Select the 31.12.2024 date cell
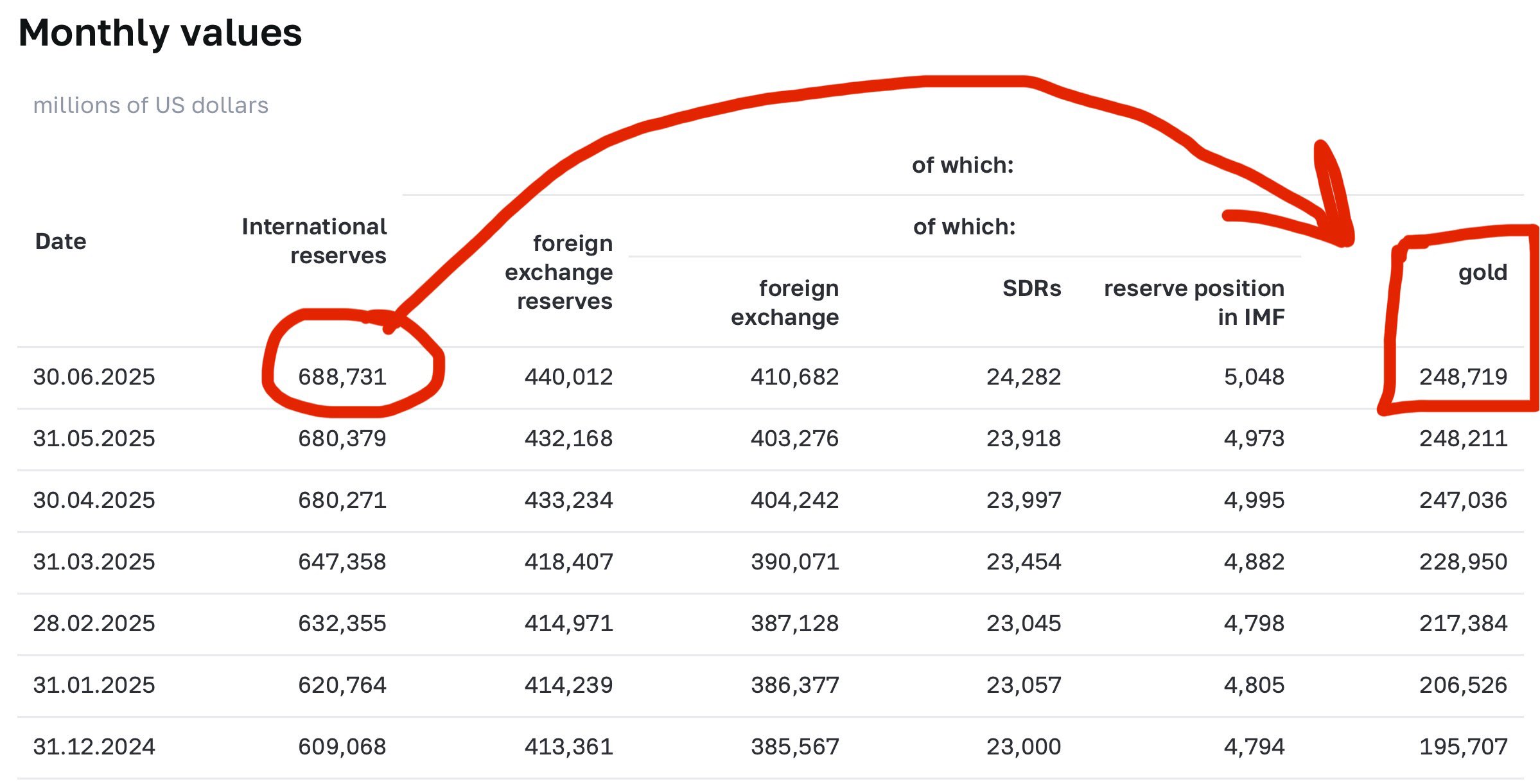 point(94,747)
